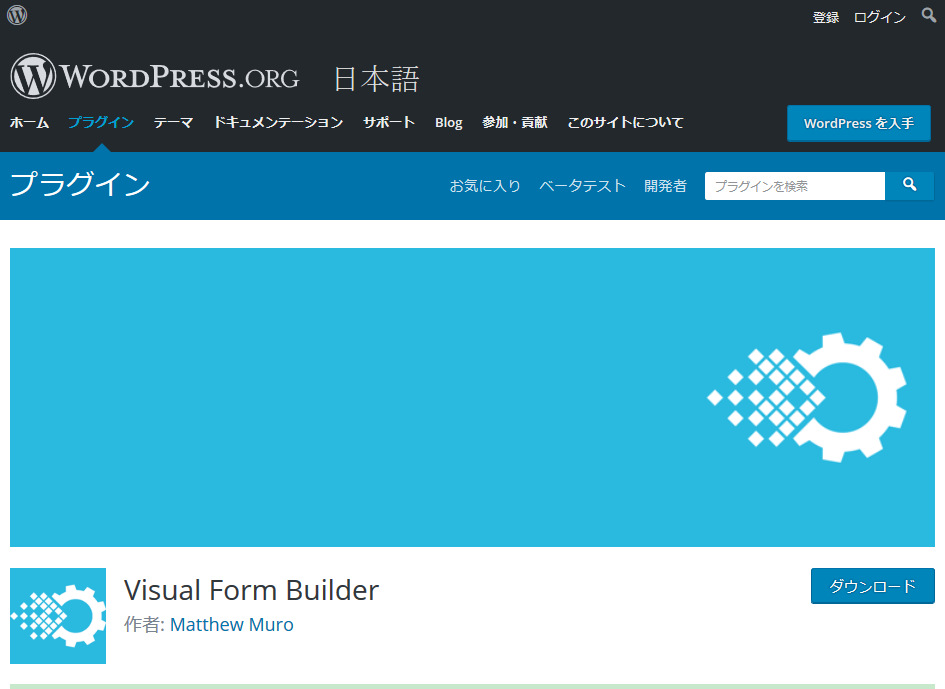Click the プラグイン section heading
The image size is (945, 689).
tap(80, 184)
